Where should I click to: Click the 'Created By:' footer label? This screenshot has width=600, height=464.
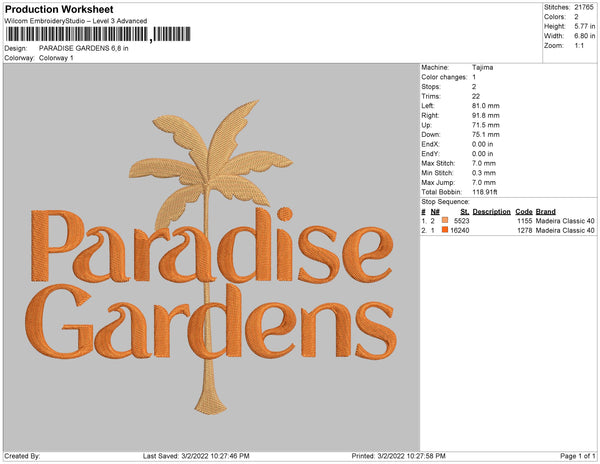22,456
